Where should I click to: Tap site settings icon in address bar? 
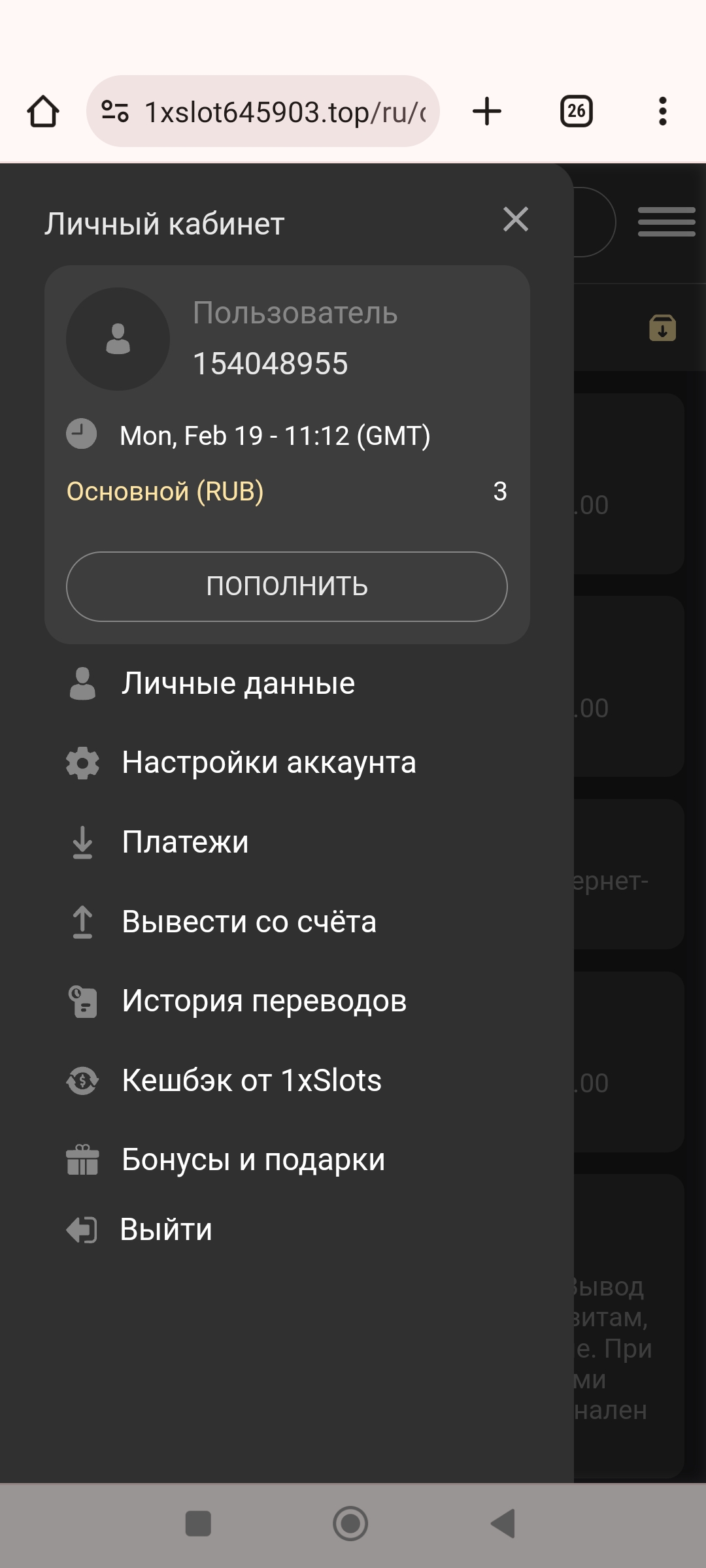[x=115, y=111]
